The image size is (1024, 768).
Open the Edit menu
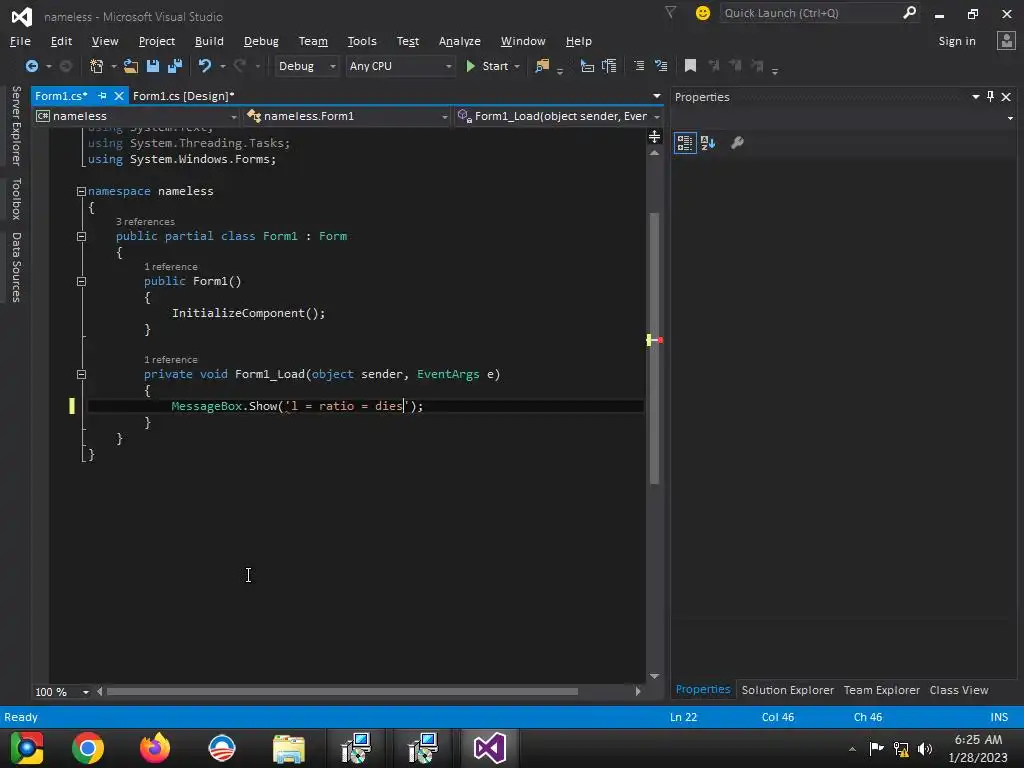click(61, 41)
